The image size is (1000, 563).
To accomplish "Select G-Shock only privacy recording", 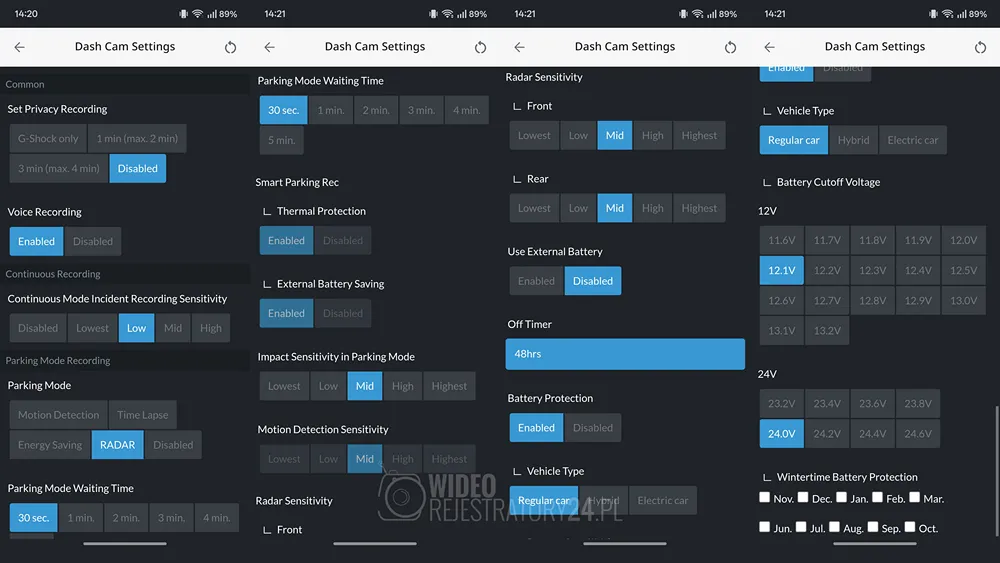I will [x=48, y=139].
